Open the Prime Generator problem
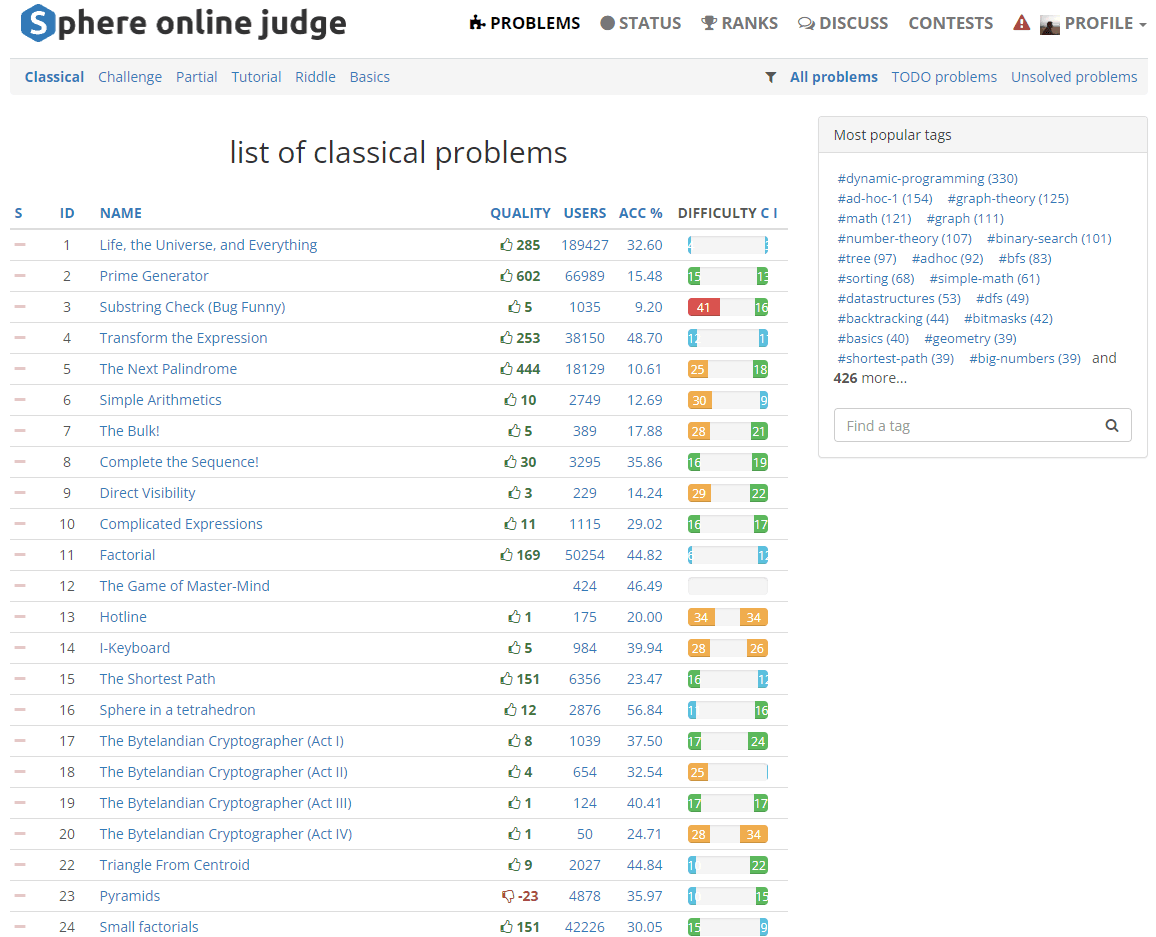This screenshot has height=937, width=1156. point(154,276)
